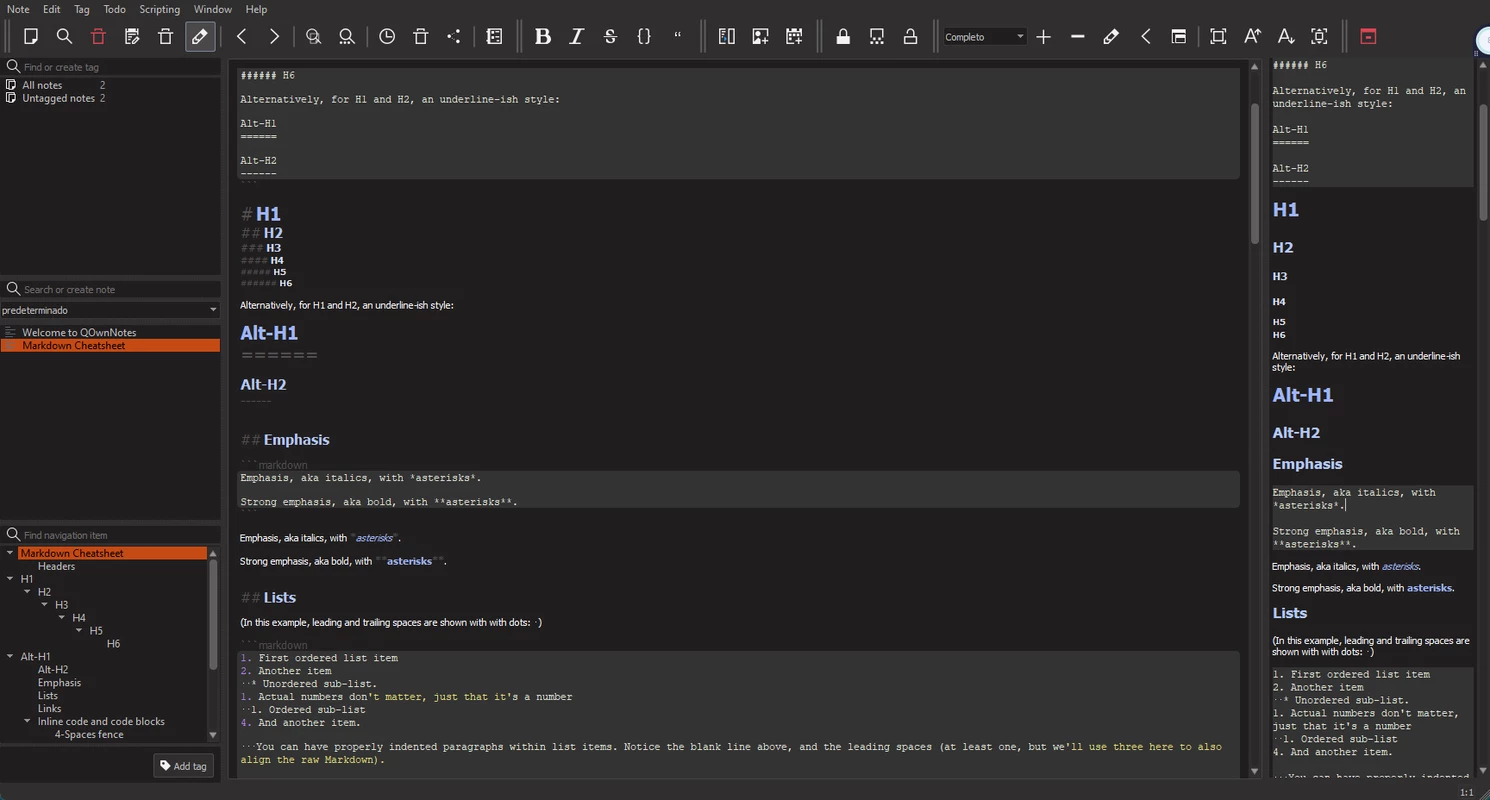The height and width of the screenshot is (800, 1490).
Task: Collapse Markdown Cheatsheet node in navigation tree
Action: coord(11,553)
